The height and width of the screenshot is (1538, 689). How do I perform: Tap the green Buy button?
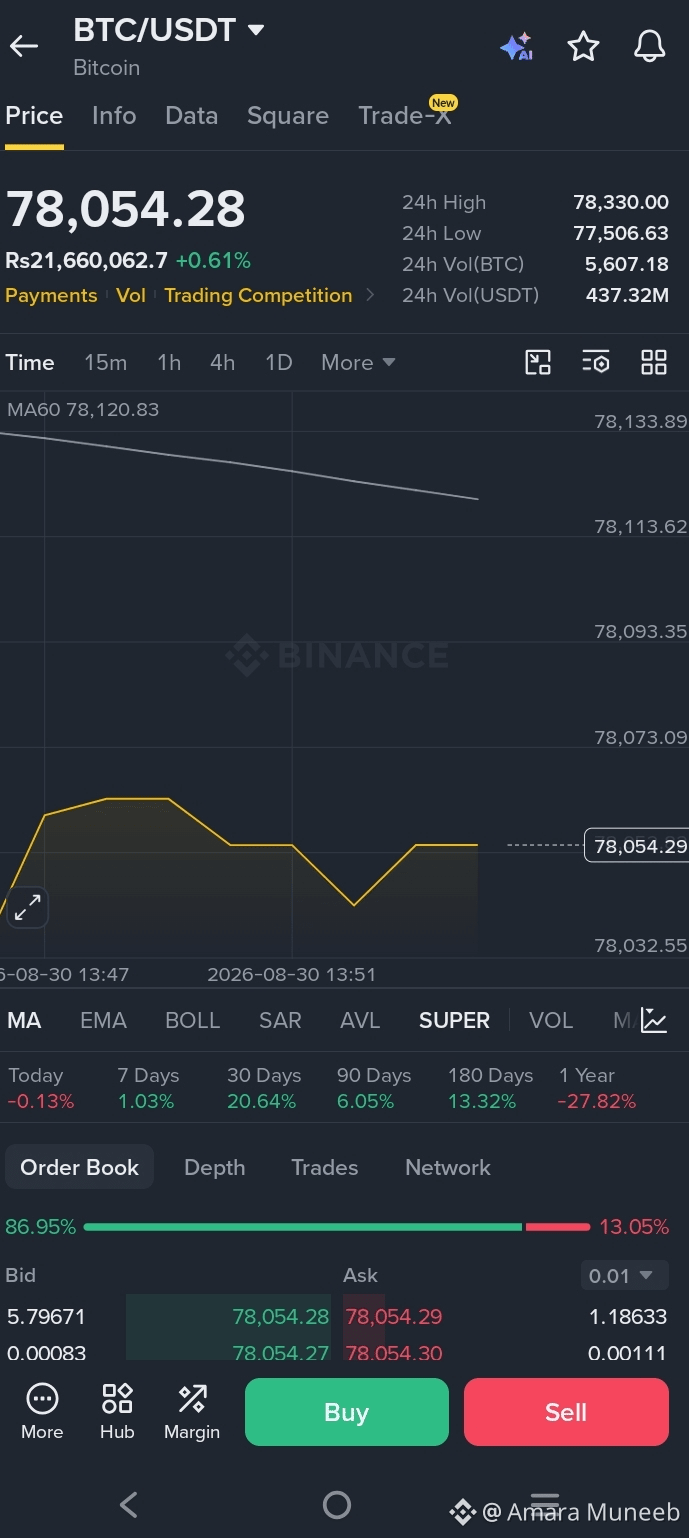click(x=347, y=1412)
